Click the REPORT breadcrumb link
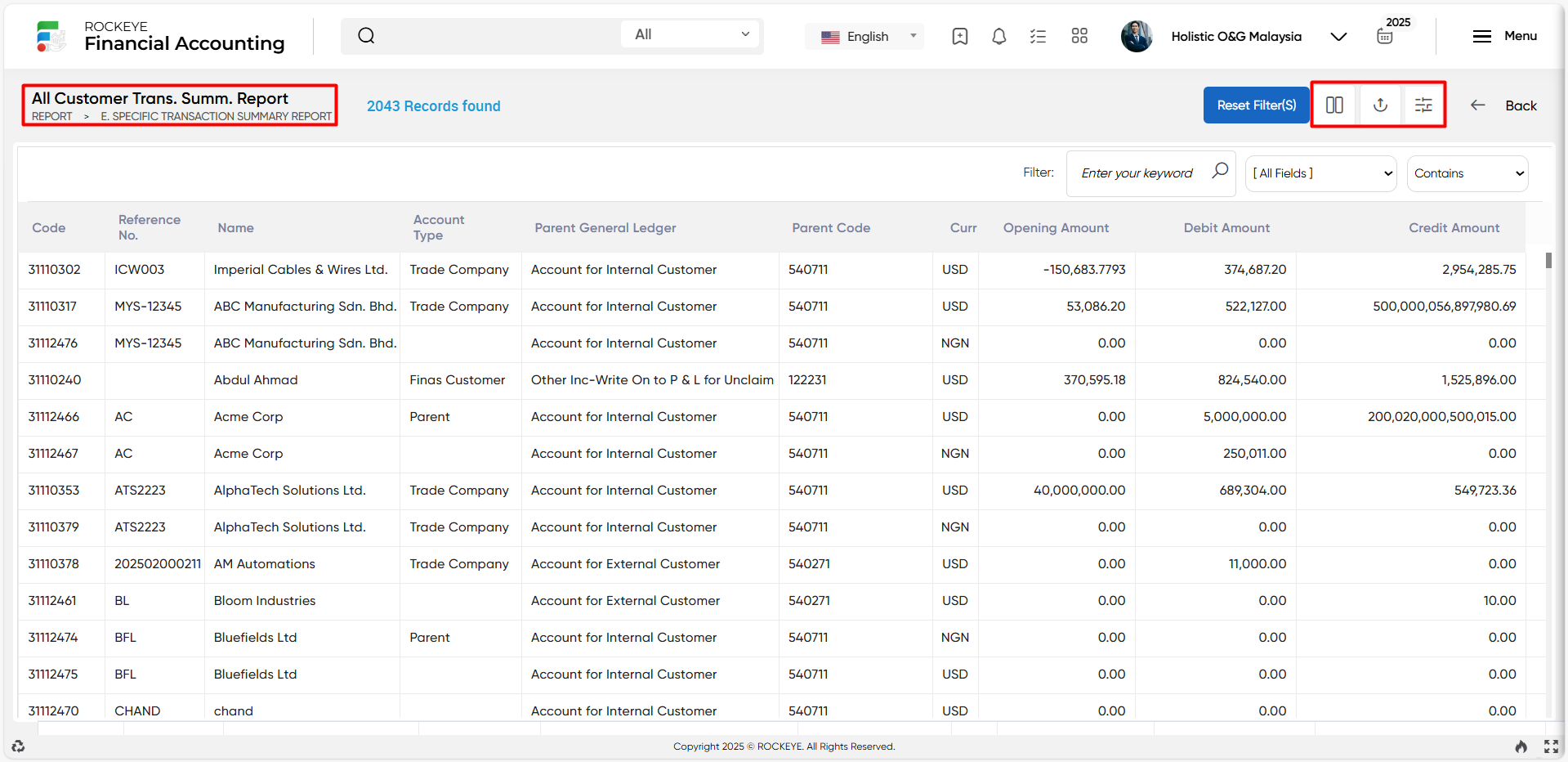This screenshot has width=1568, height=762. point(52,116)
